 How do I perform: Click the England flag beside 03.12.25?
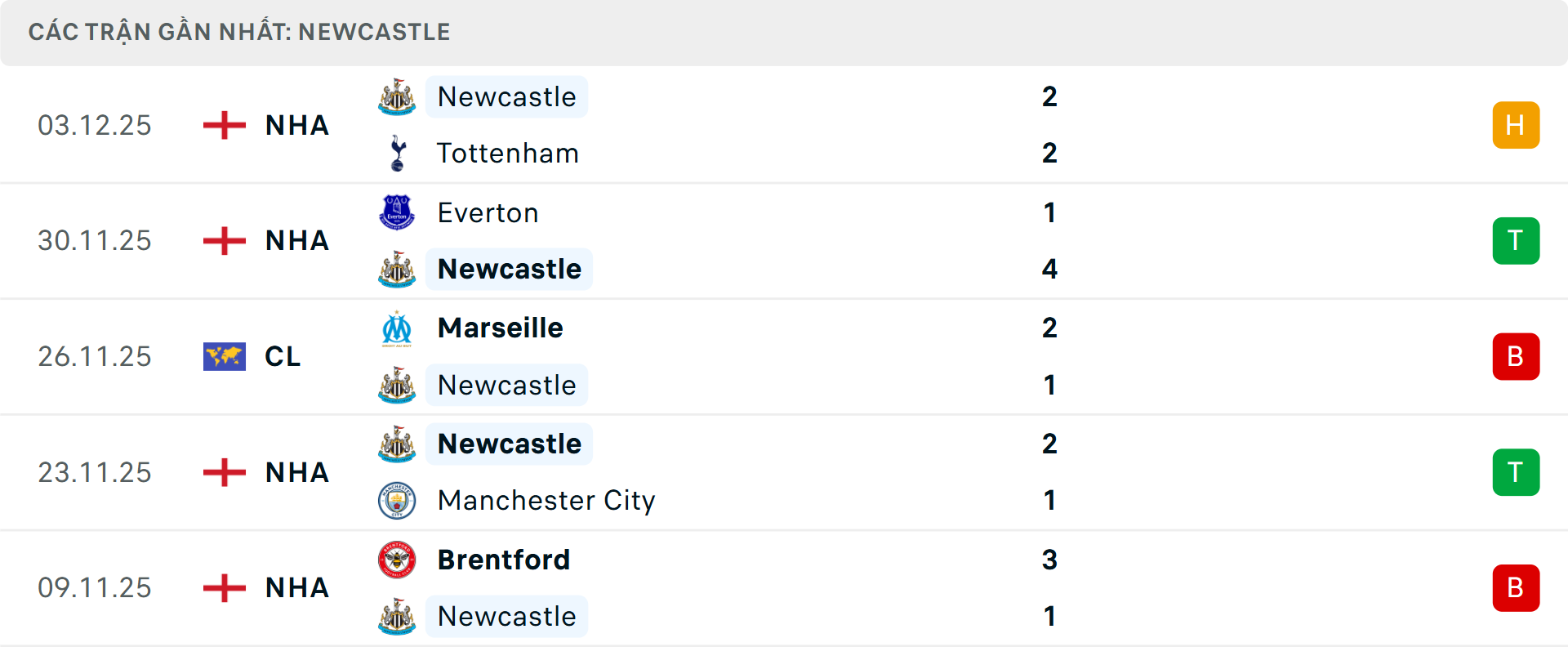[224, 125]
